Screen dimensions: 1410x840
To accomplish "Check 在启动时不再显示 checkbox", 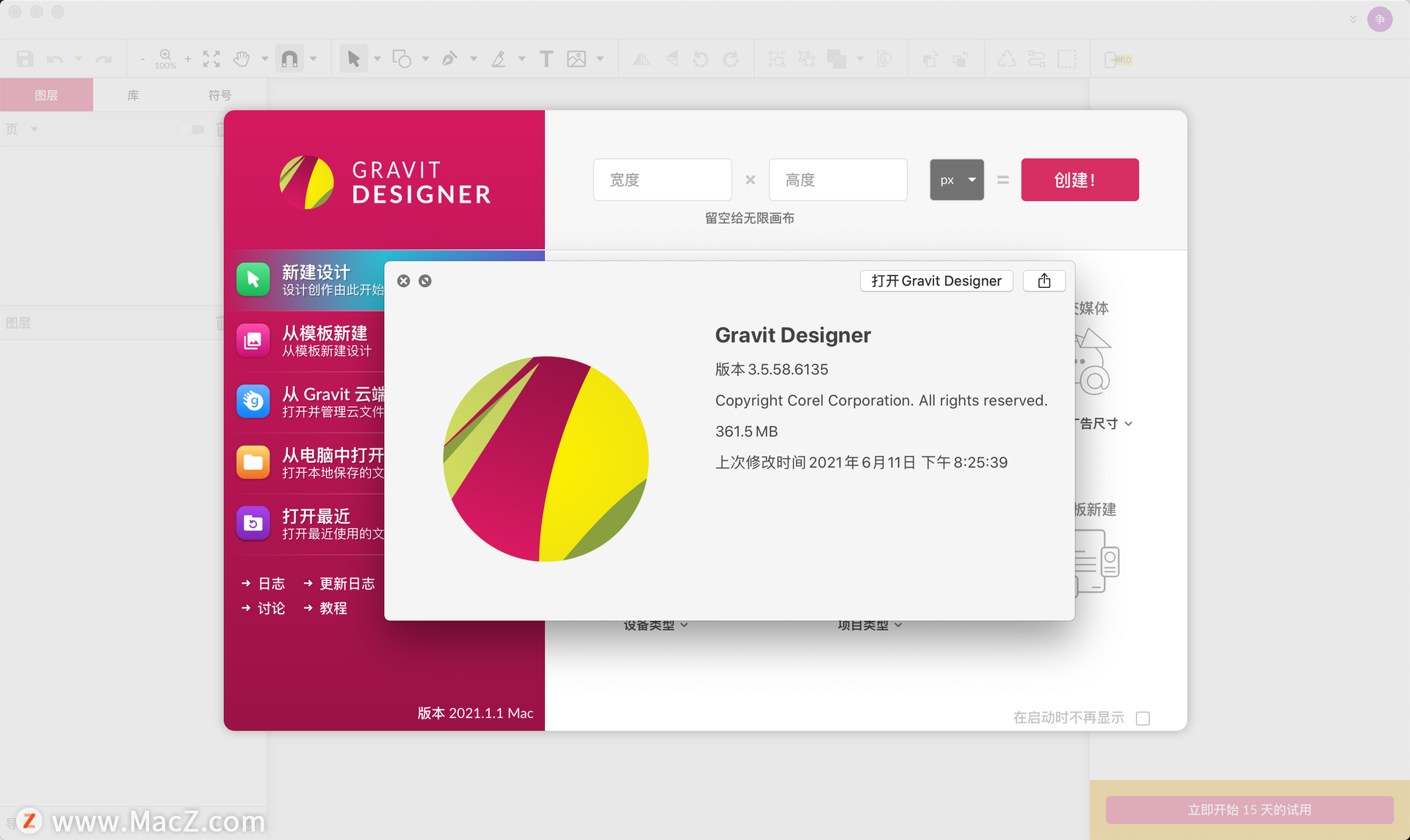I will tap(1143, 718).
